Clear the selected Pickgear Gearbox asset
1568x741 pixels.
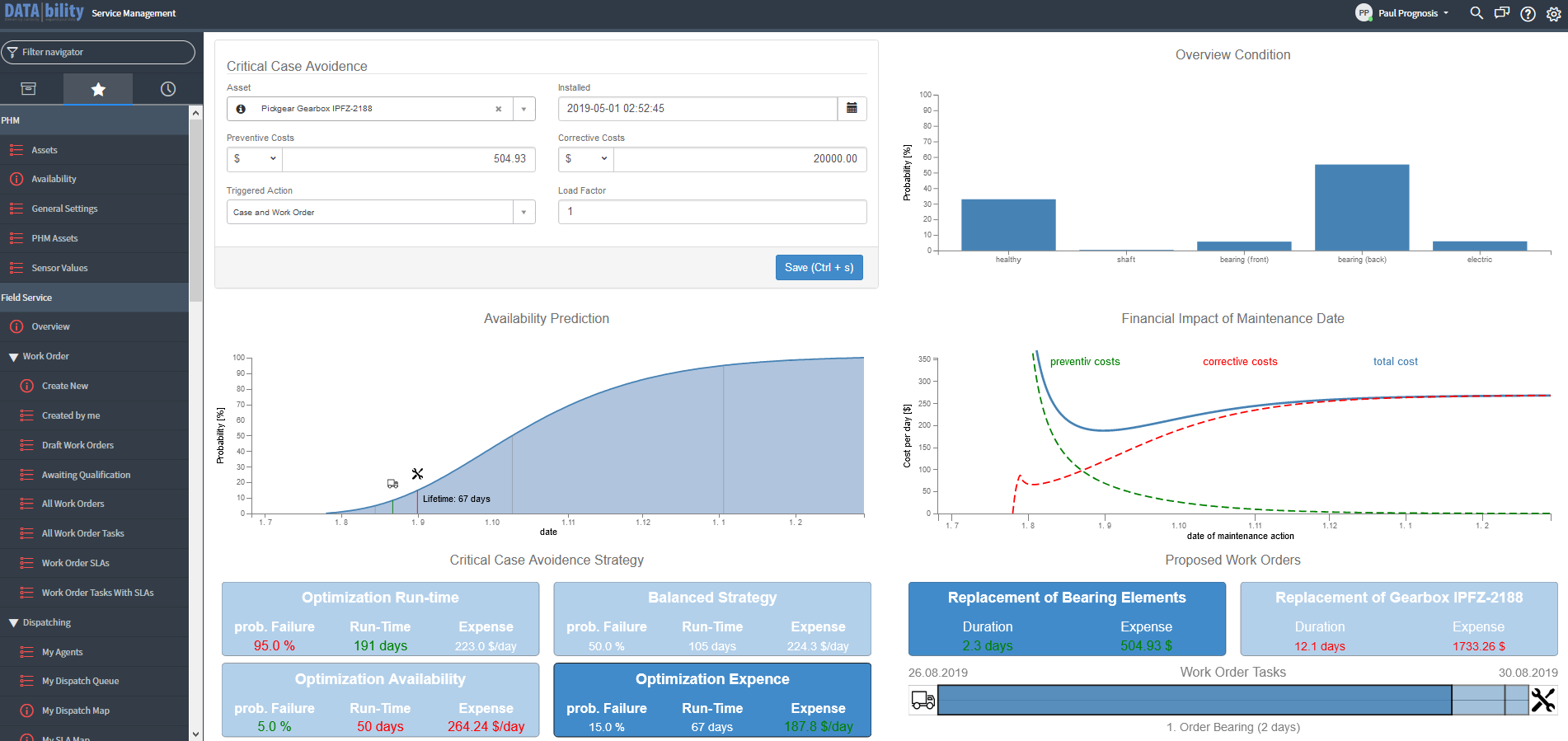point(498,109)
